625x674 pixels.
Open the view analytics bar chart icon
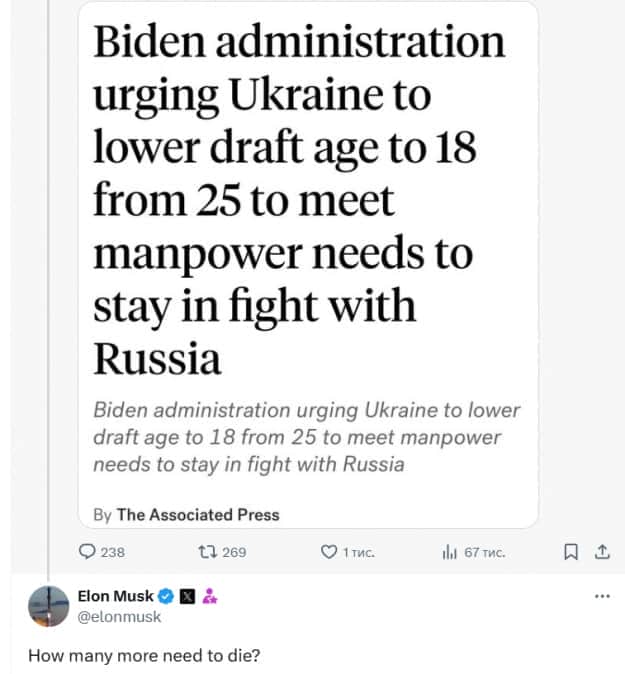(x=449, y=551)
